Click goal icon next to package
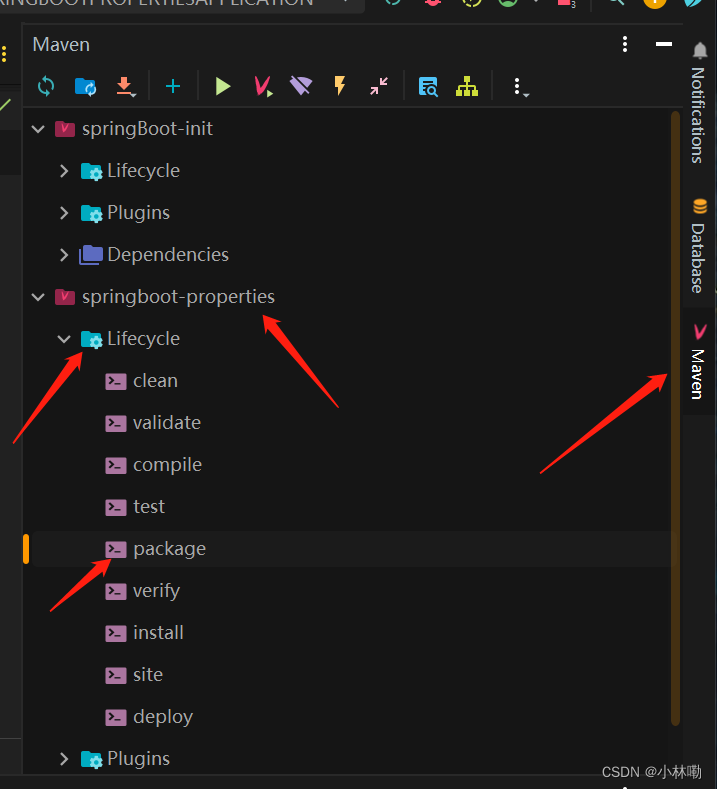Viewport: 717px width, 789px height. tap(116, 549)
